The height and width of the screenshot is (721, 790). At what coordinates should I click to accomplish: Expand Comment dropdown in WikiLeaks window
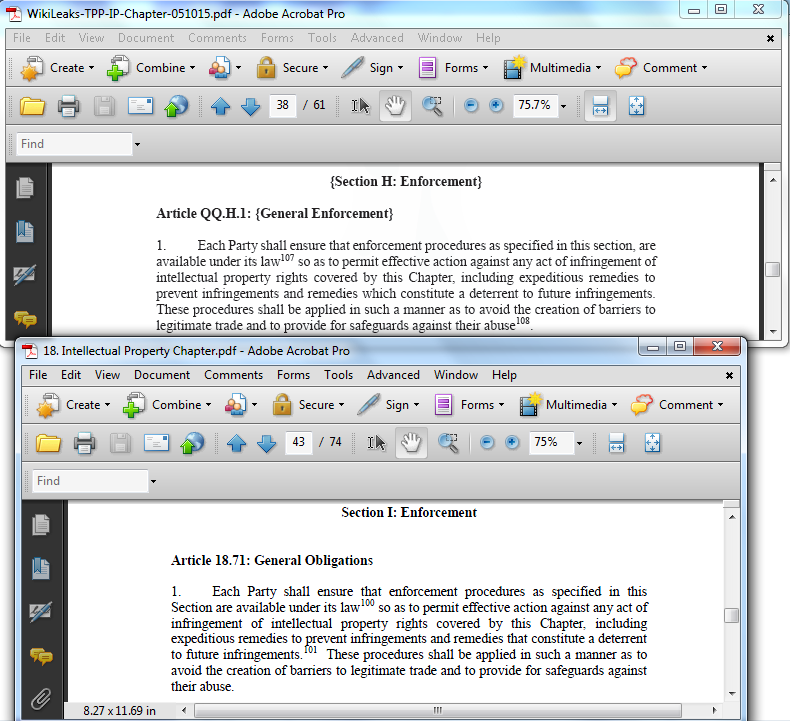click(704, 68)
